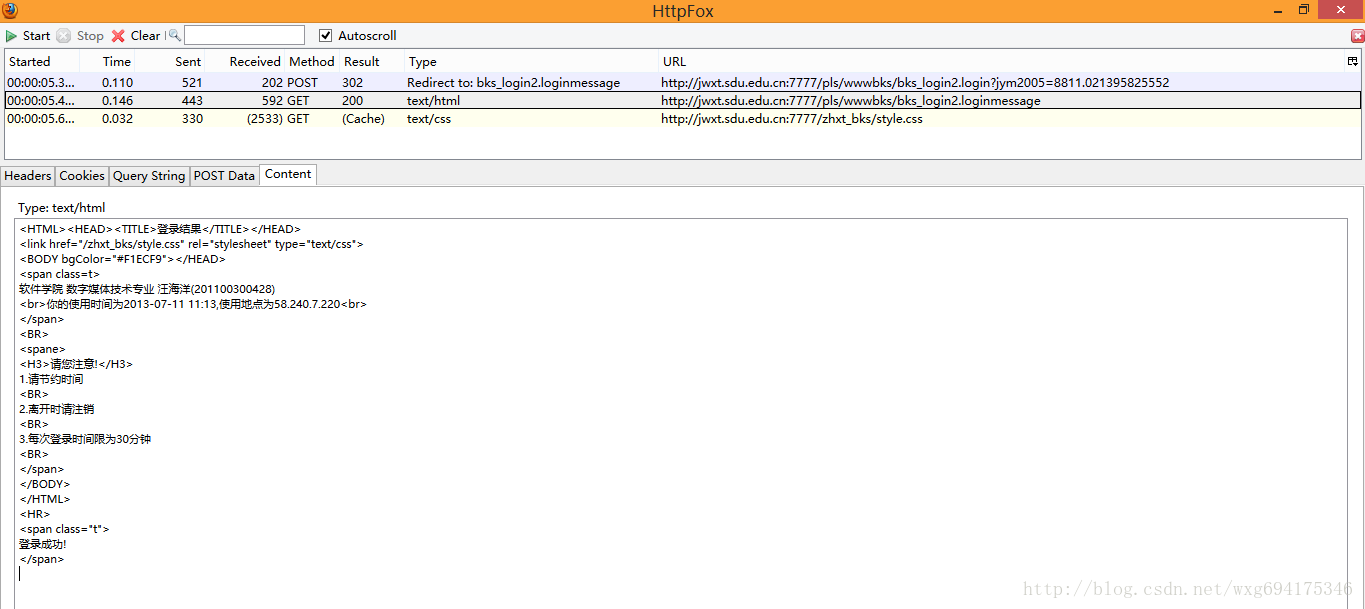1365x609 pixels.
Task: Click the line with 使用地点为58.240.7.220
Action: [193, 304]
